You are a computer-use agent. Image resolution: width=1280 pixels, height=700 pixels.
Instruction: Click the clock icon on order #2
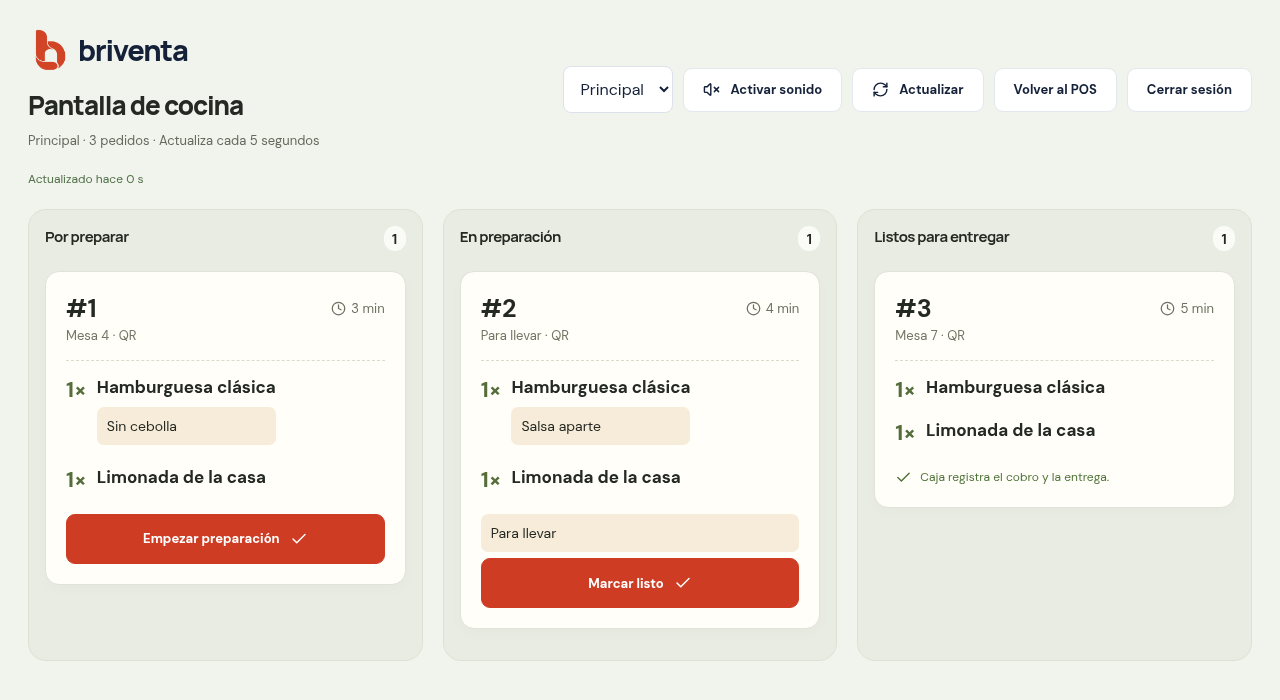pos(753,308)
